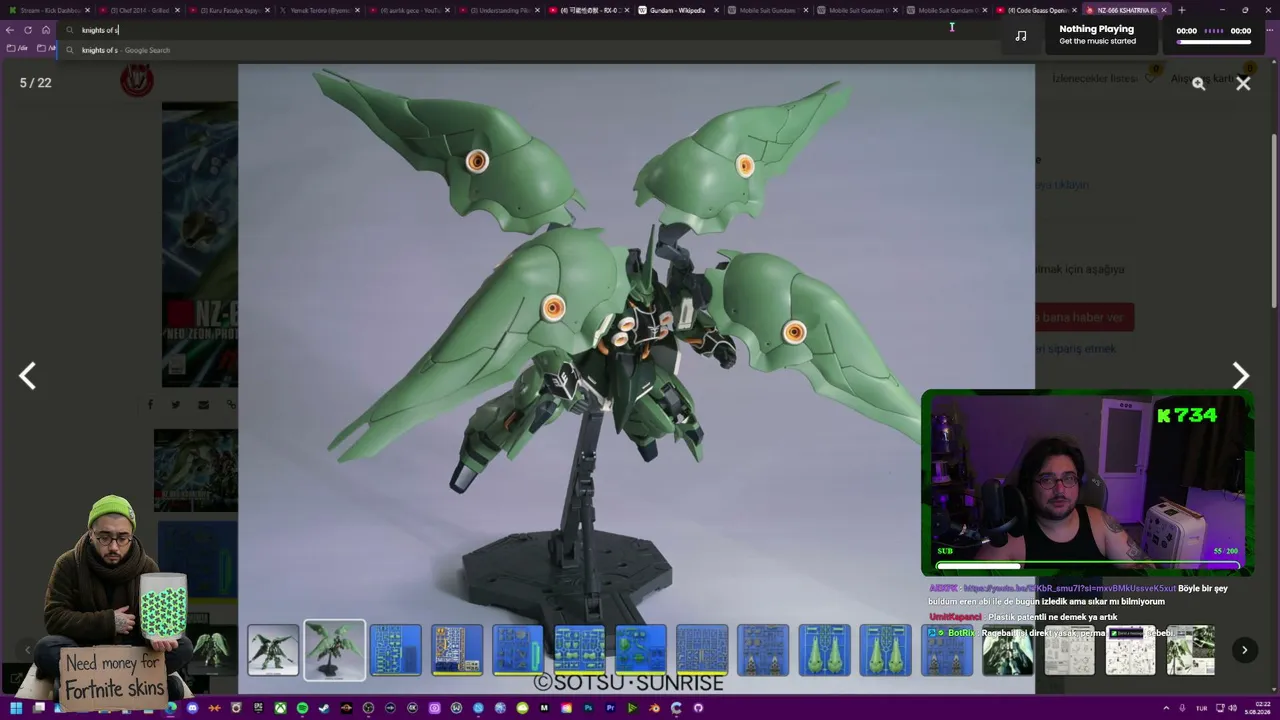Open the third blue runner sheet thumbnail
This screenshot has width=1280, height=720.
point(395,650)
